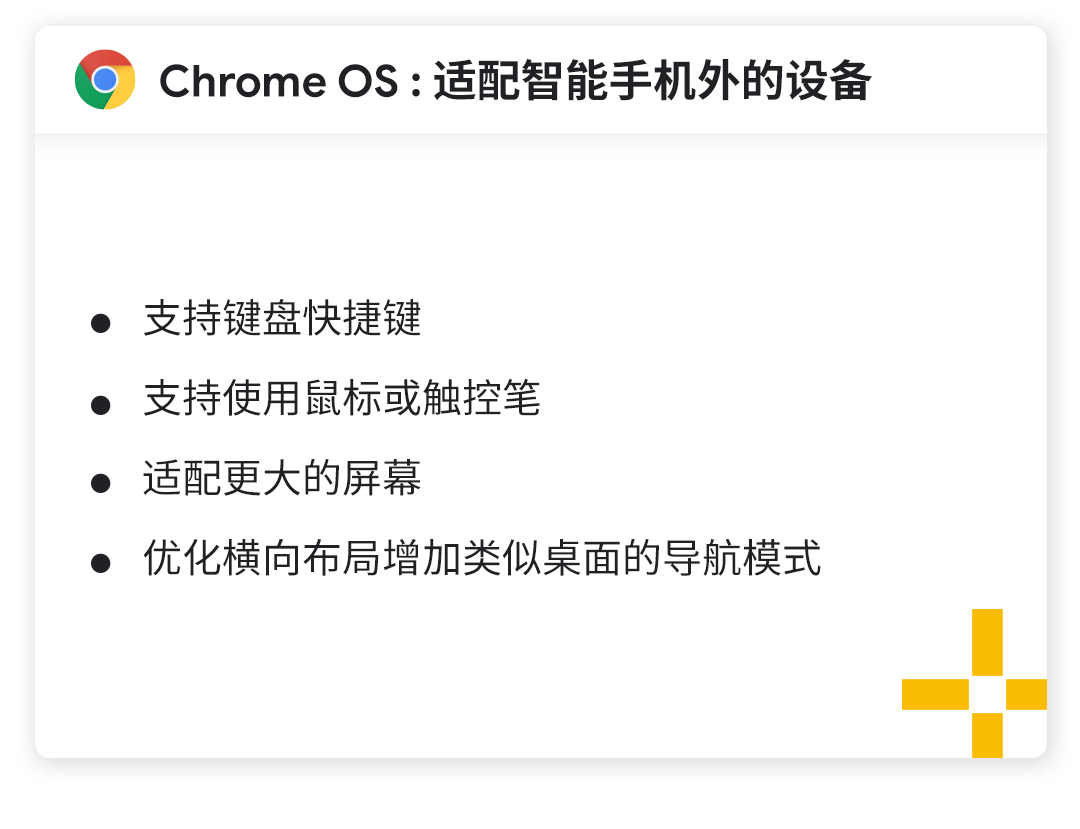The height and width of the screenshot is (829, 1080).
Task: Click the word 触控笔 in second bullet
Action: (x=481, y=398)
